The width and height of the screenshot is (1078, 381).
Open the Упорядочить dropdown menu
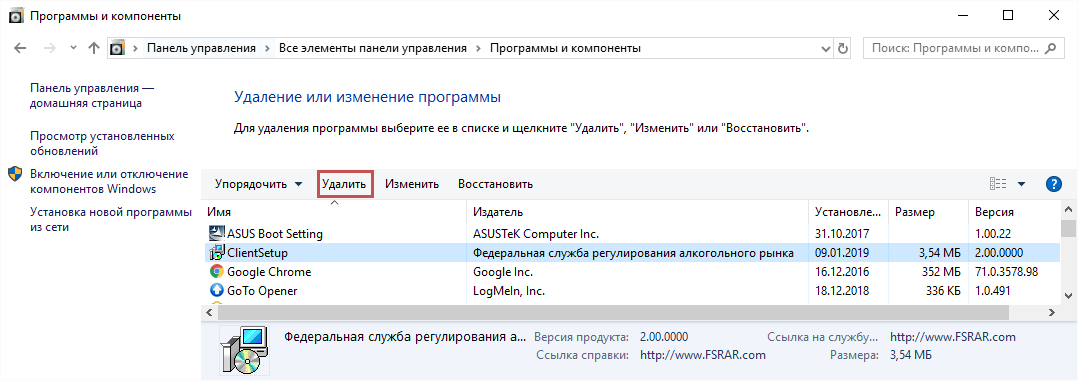[x=258, y=184]
